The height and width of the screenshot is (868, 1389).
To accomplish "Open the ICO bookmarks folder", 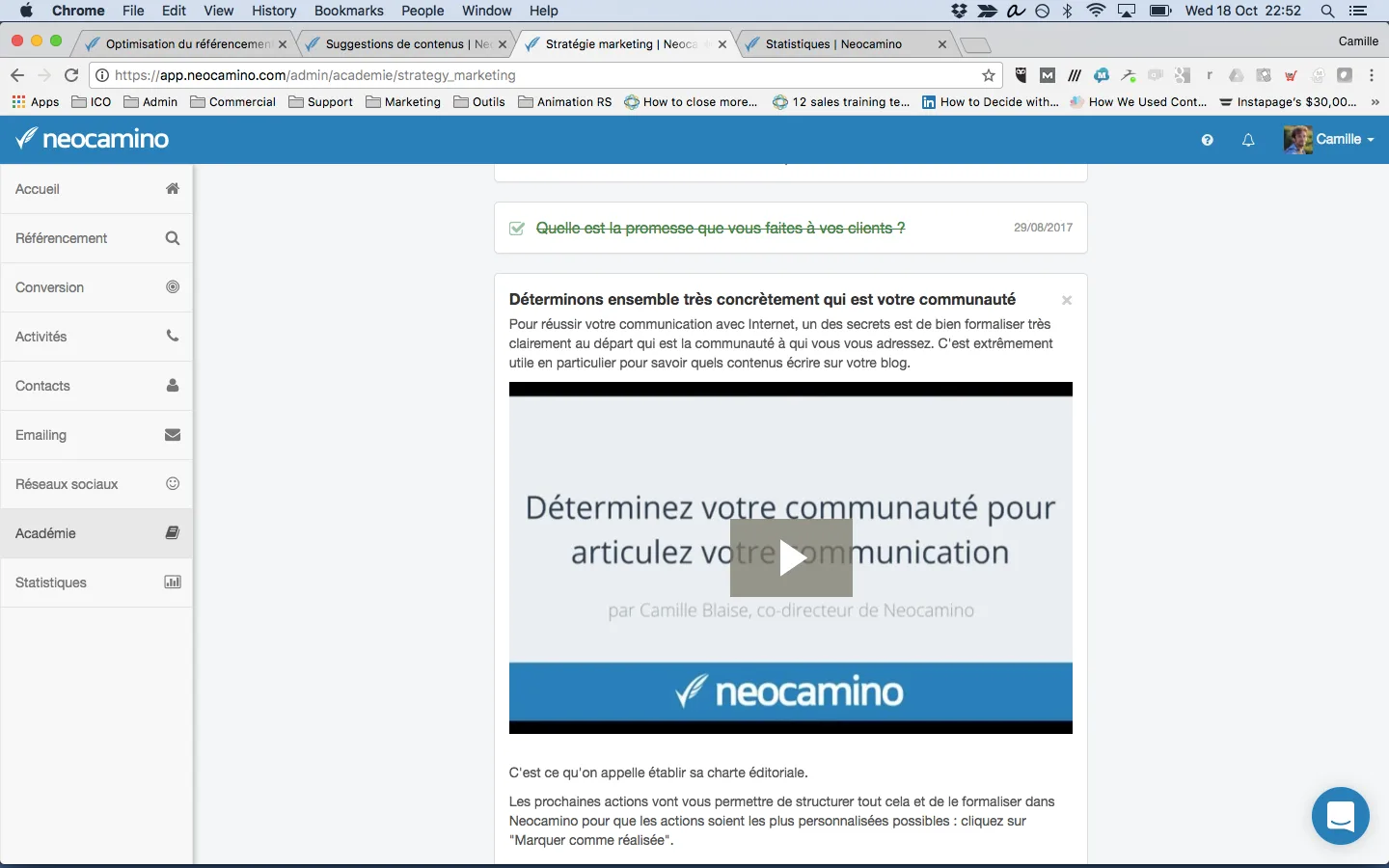I will coord(92,101).
